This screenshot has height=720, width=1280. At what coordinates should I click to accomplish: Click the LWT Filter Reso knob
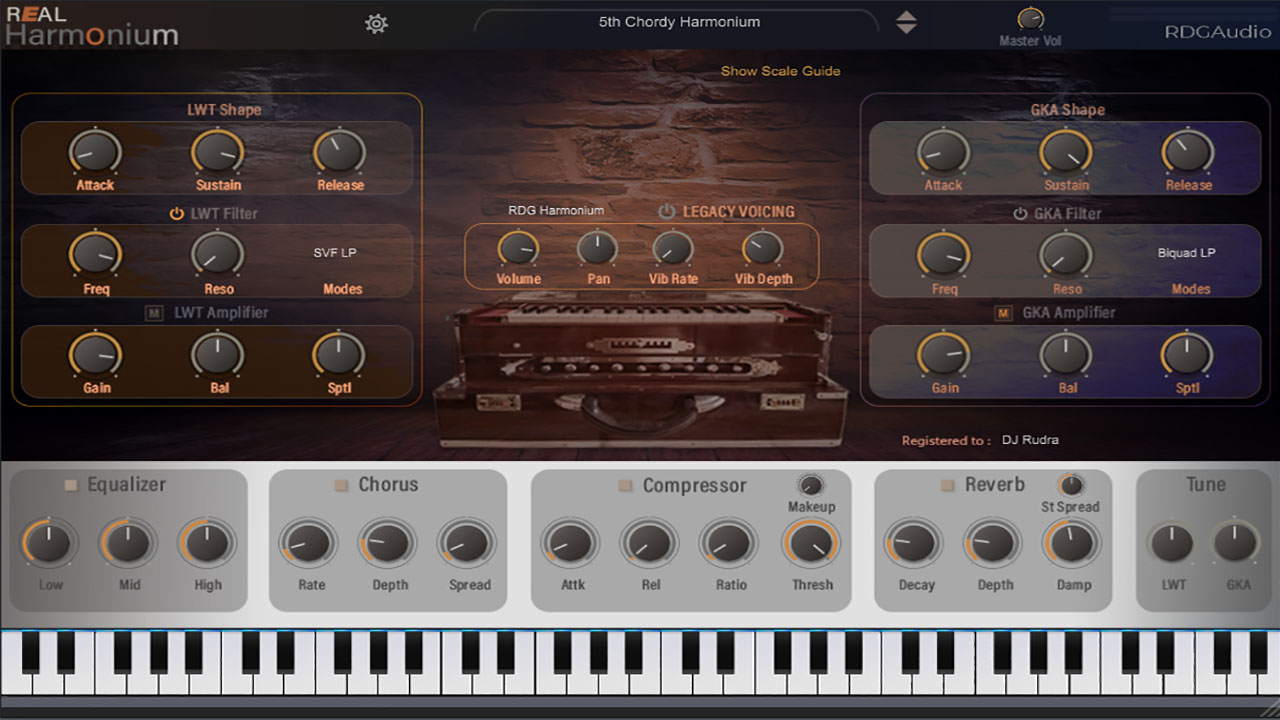tap(218, 254)
